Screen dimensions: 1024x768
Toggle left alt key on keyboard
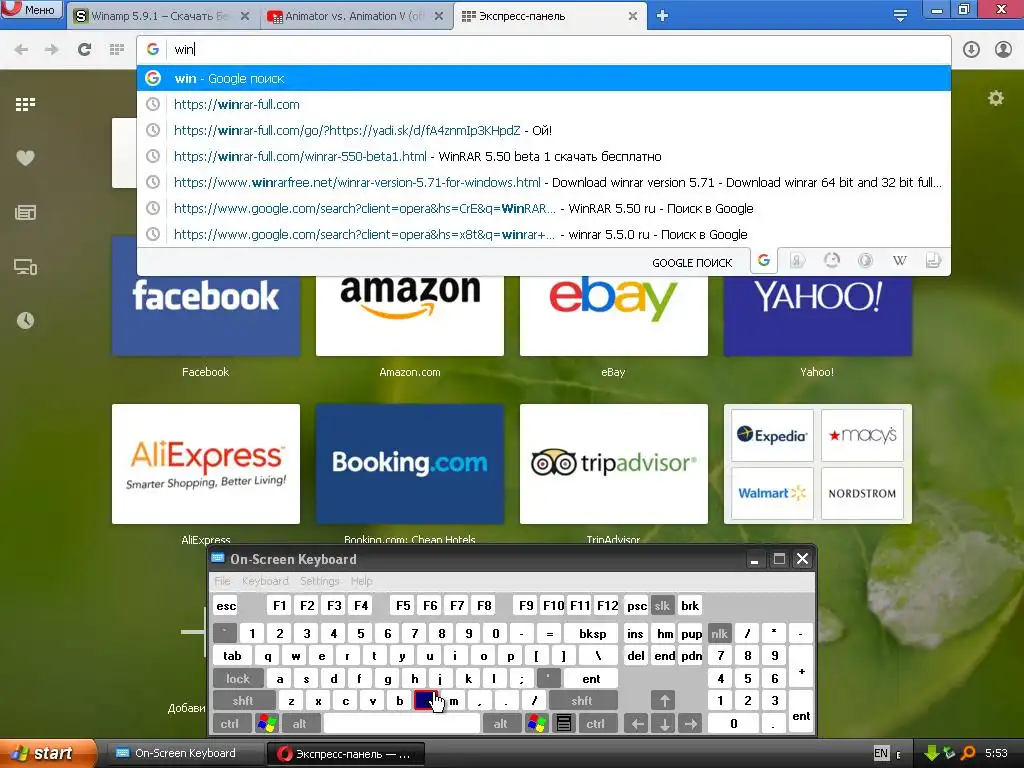point(299,724)
